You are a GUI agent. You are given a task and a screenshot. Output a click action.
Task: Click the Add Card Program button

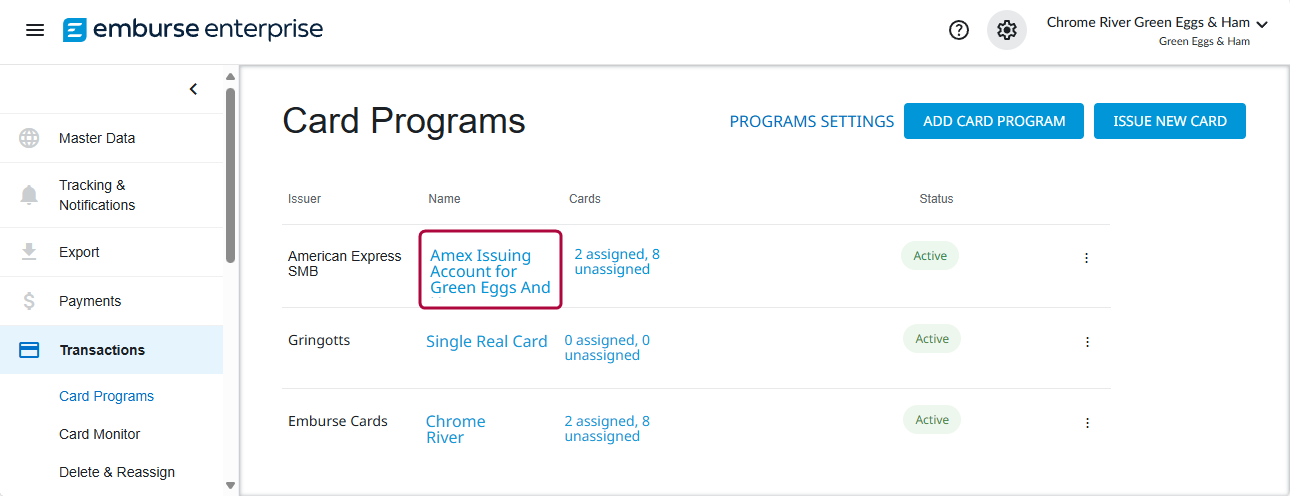click(994, 121)
